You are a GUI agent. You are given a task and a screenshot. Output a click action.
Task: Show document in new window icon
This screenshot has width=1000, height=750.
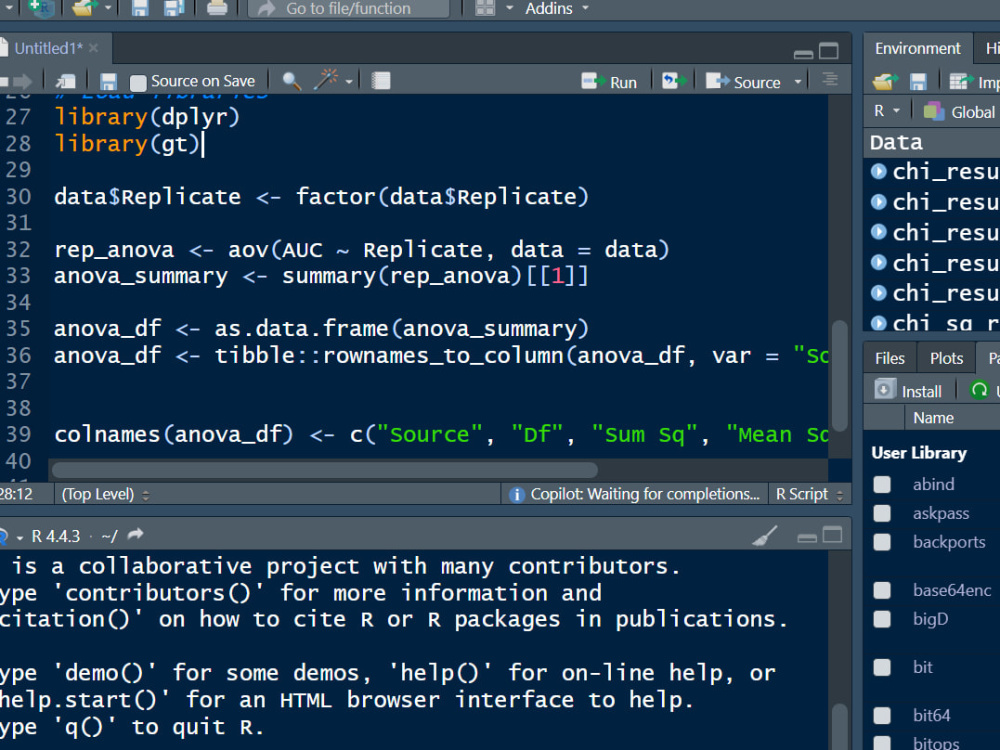(65, 82)
